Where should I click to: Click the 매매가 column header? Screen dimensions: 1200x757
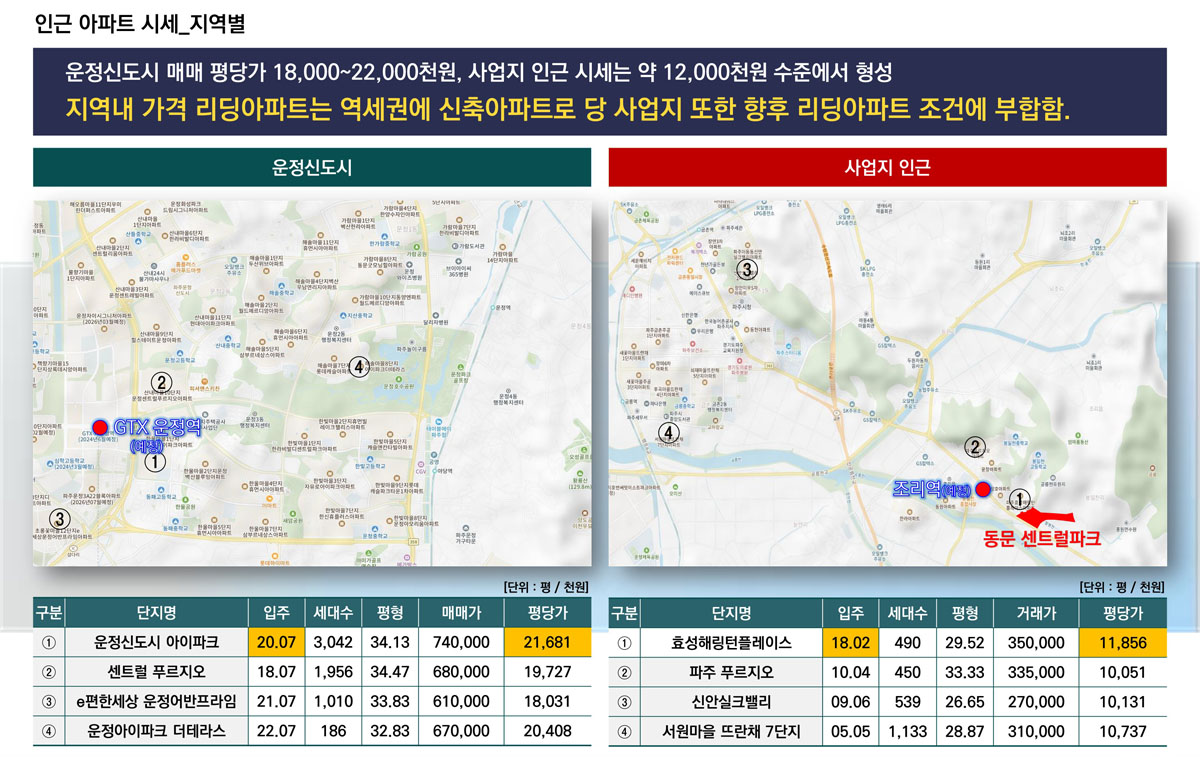[464, 613]
